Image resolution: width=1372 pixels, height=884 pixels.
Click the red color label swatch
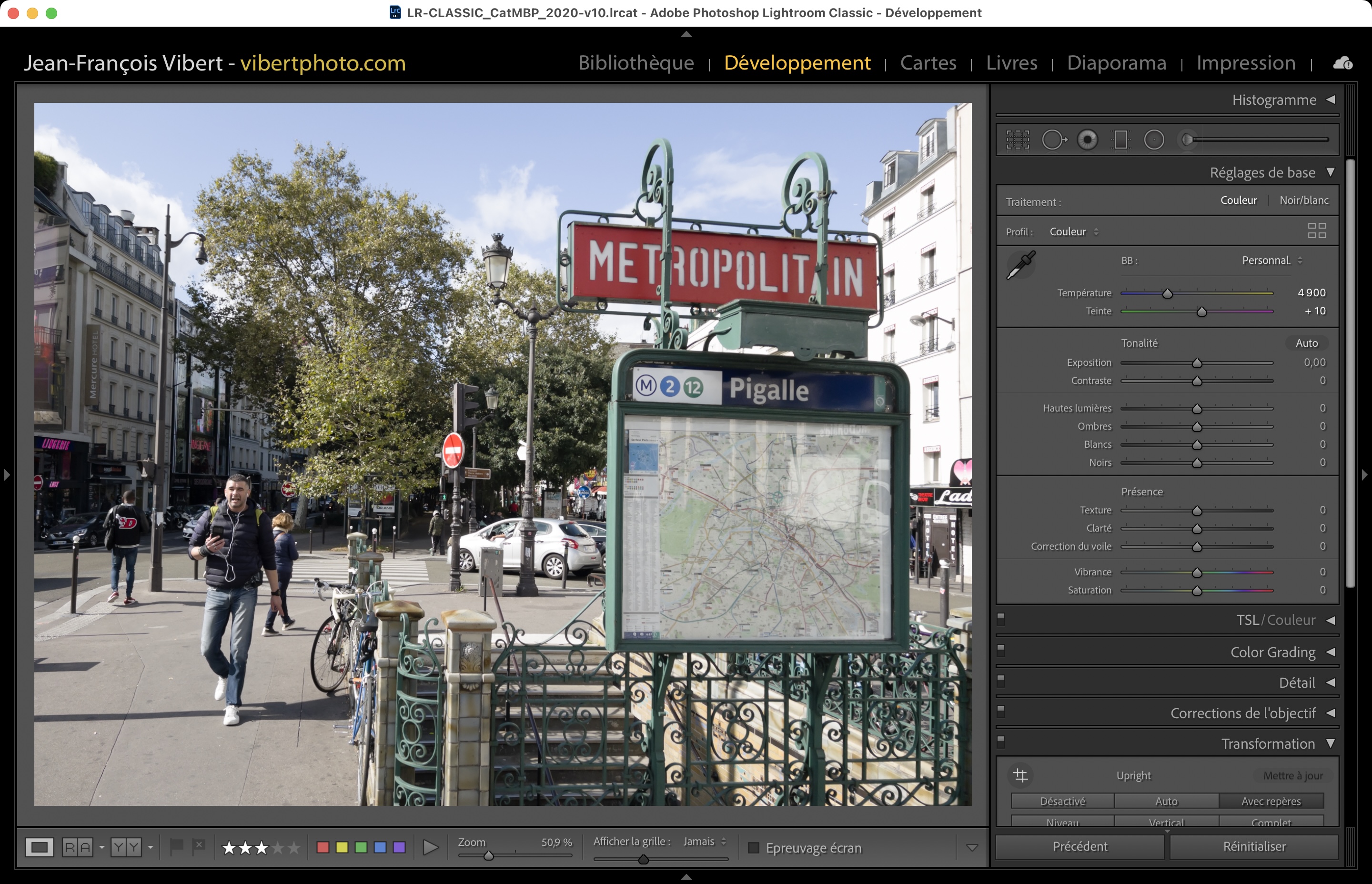[323, 848]
